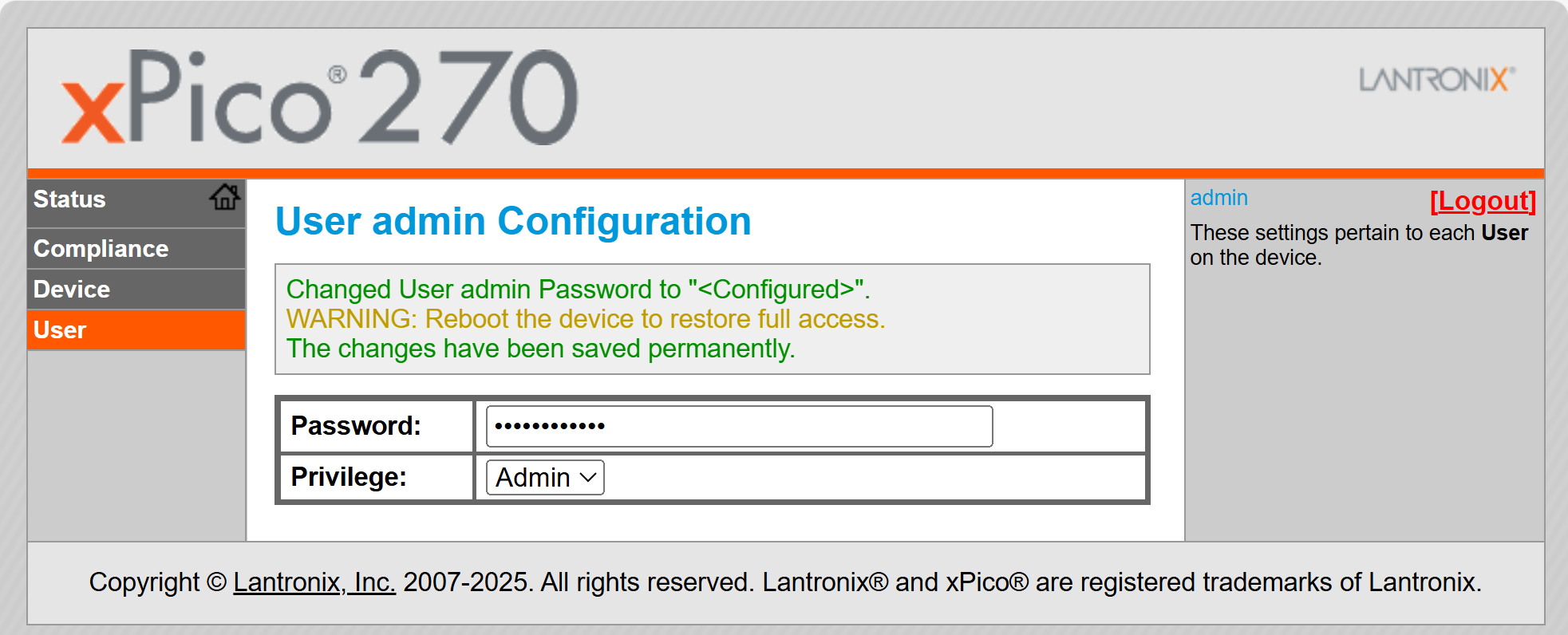Expand the Admin privilege selector

(x=544, y=477)
